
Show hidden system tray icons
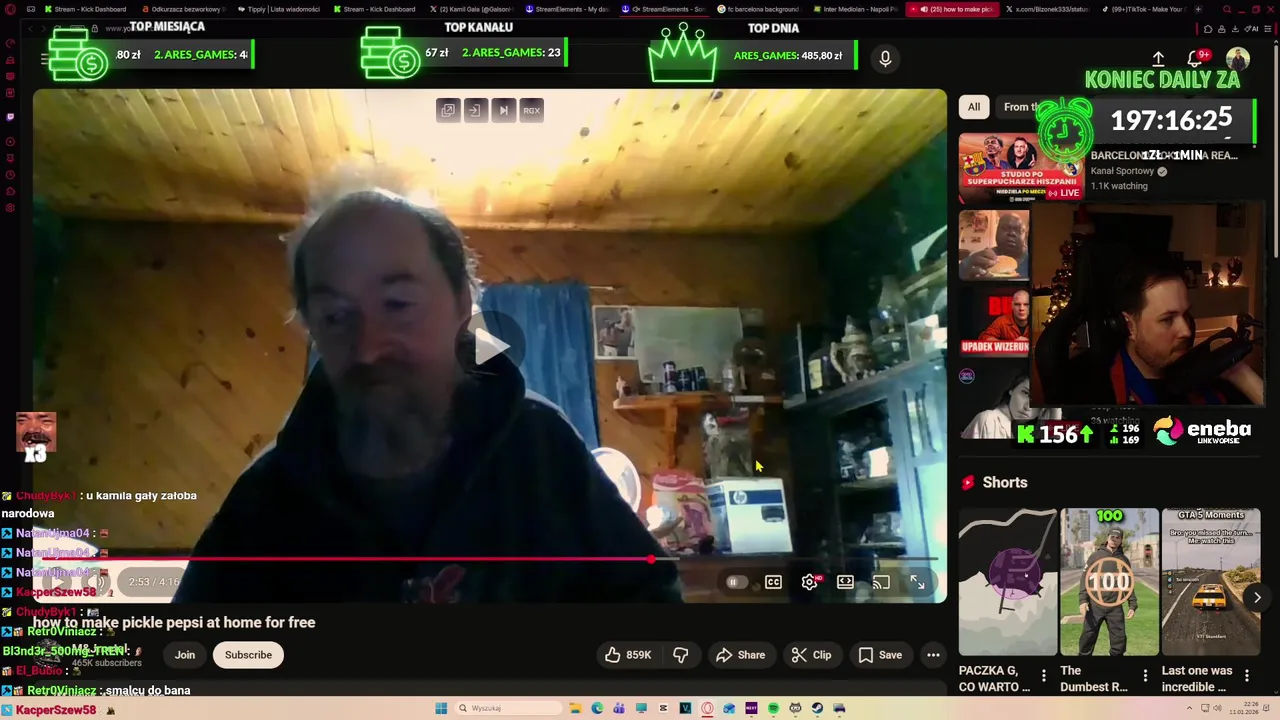coord(1190,708)
